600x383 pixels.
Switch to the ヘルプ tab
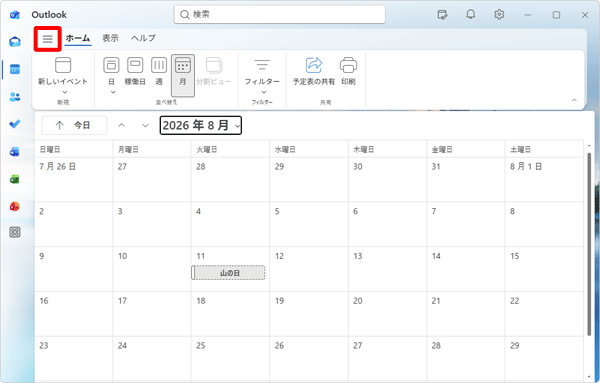pos(143,38)
